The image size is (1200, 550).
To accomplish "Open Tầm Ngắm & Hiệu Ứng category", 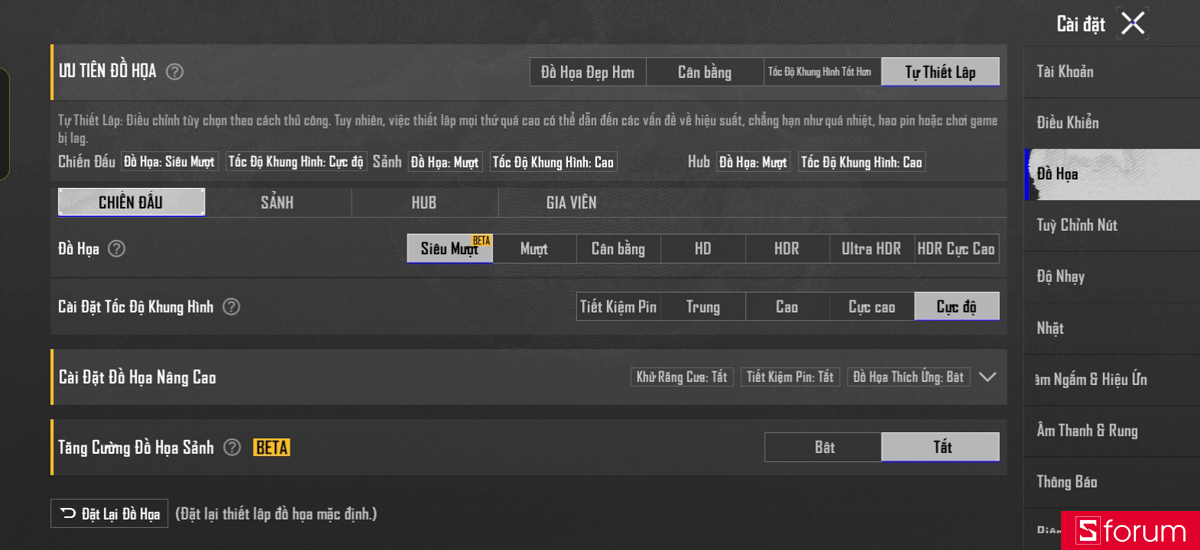I will 1112,379.
